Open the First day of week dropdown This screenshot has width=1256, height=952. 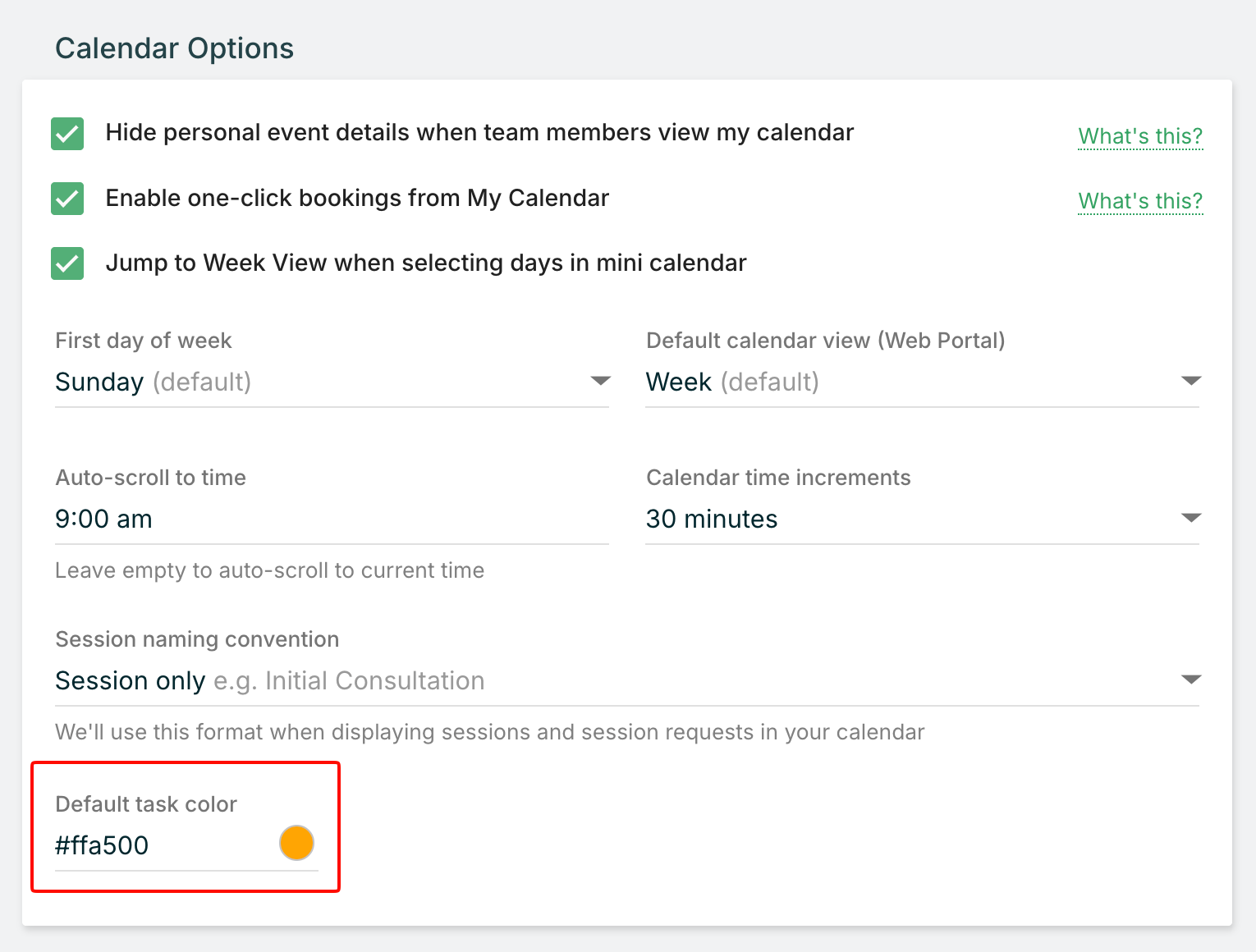(x=332, y=382)
